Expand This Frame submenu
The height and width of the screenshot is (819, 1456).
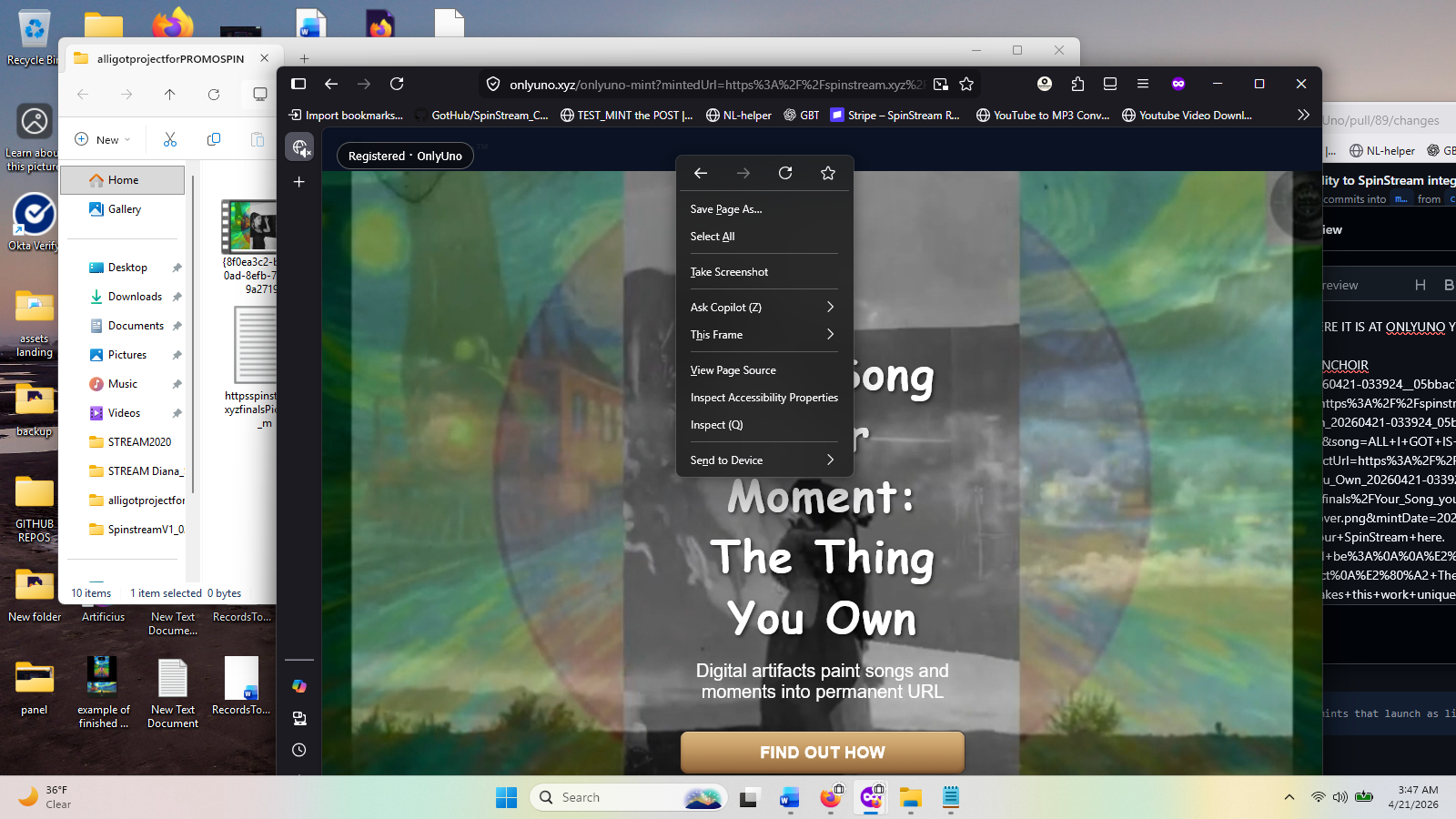click(x=763, y=335)
